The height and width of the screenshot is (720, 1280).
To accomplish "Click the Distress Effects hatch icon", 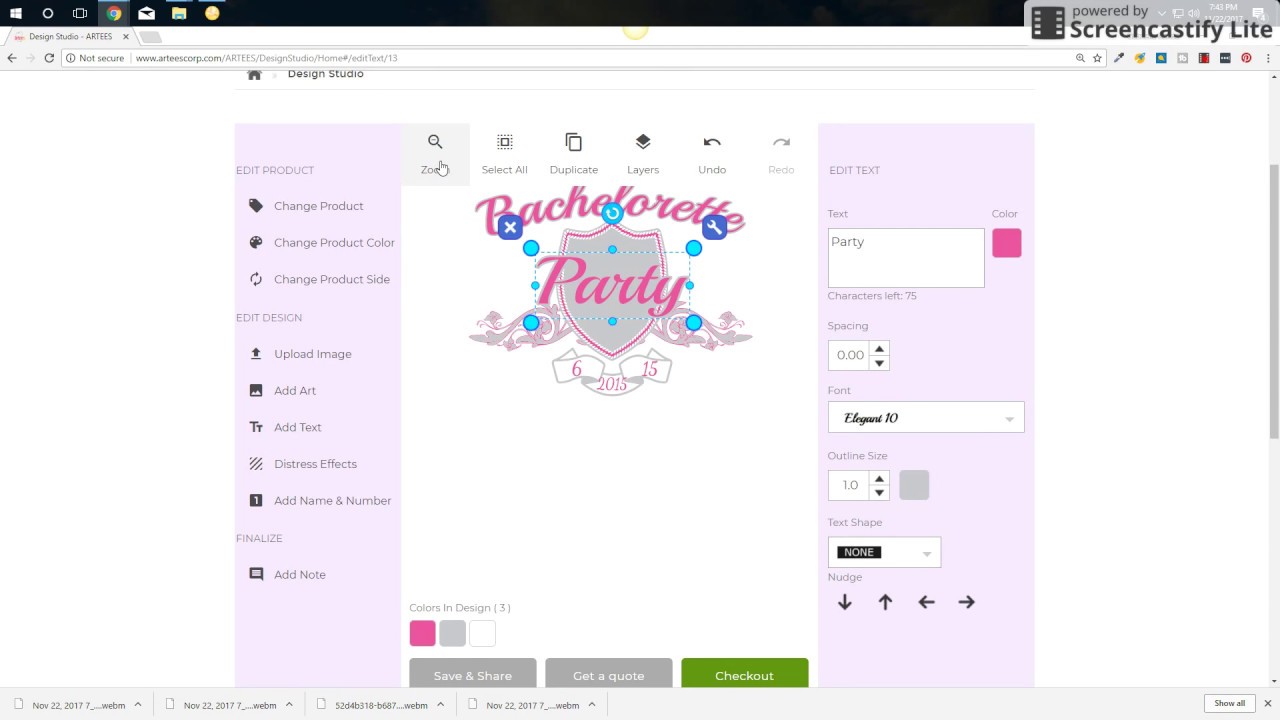I will (256, 464).
